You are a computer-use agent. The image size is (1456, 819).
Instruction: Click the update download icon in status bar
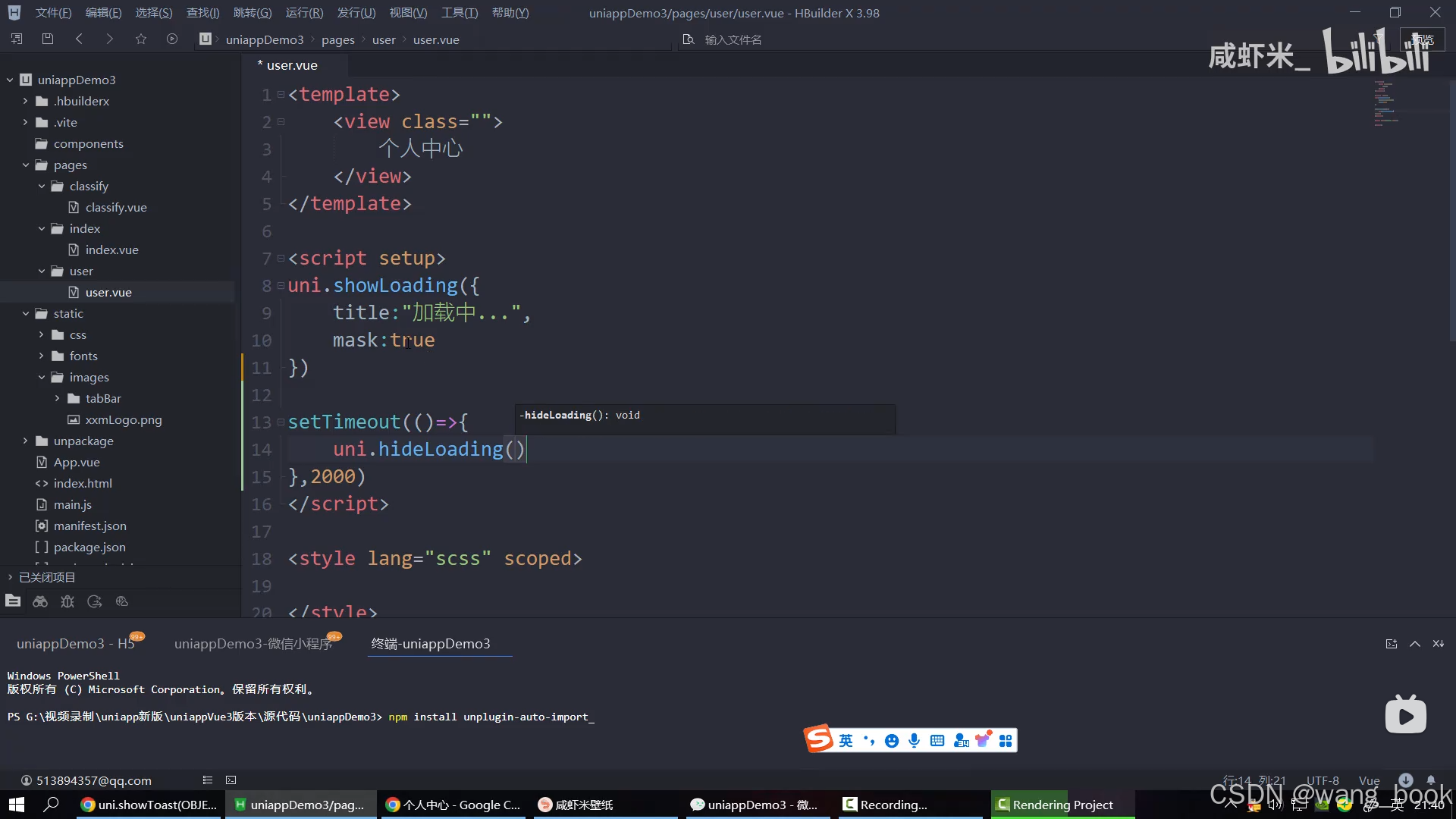pyautogui.click(x=1406, y=780)
